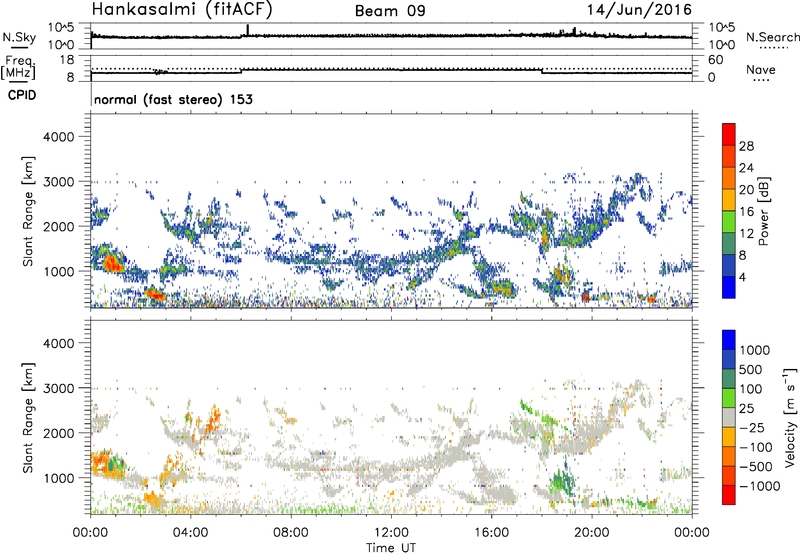The image size is (800, 554).
Task: Click the '28' label on Power color bar
Action: pos(746,146)
